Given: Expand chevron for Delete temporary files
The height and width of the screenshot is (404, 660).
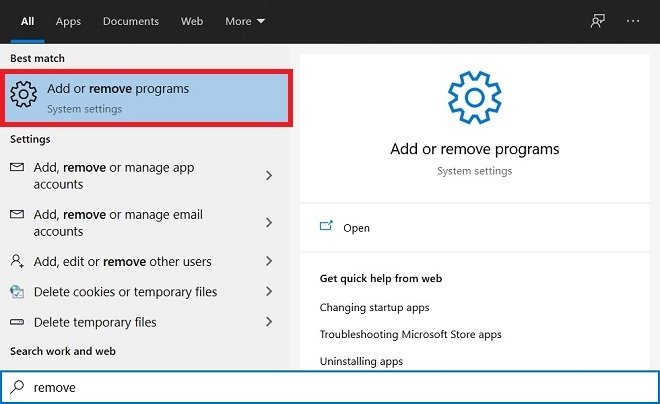Looking at the screenshot, I should 269,322.
